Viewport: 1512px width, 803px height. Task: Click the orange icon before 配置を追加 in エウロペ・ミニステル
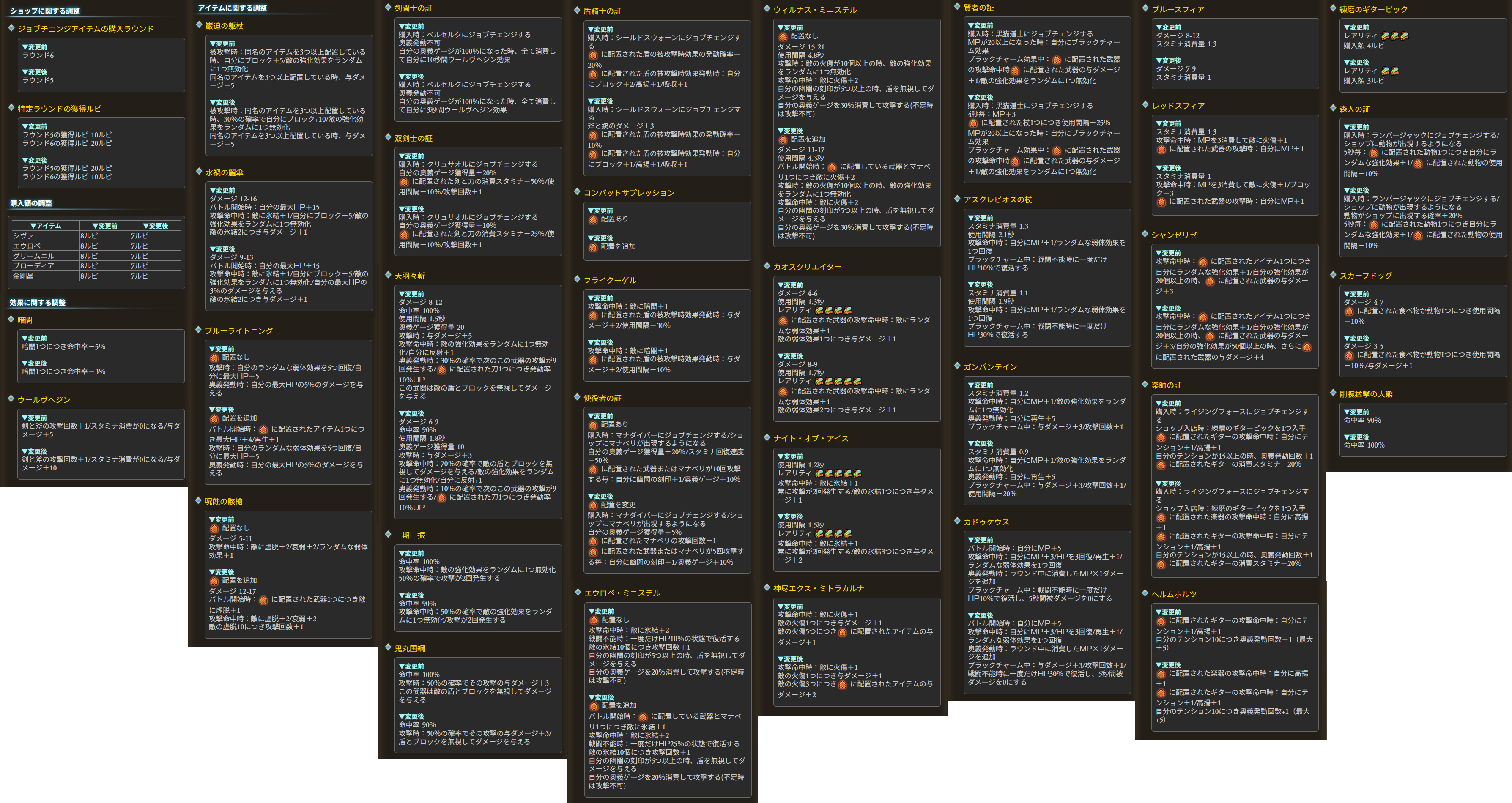click(593, 706)
